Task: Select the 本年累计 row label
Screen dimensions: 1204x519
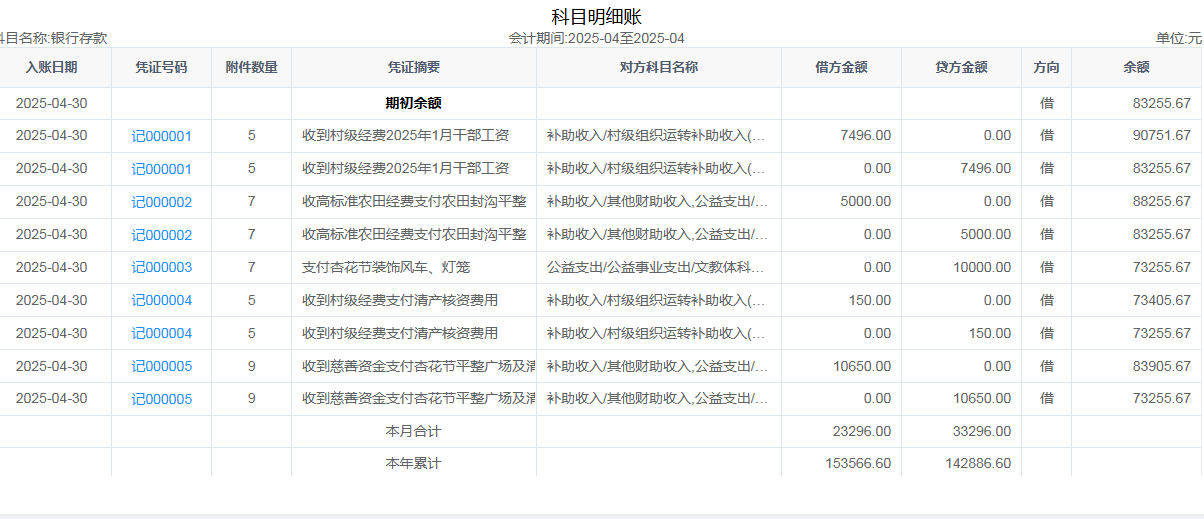Action: click(x=413, y=464)
